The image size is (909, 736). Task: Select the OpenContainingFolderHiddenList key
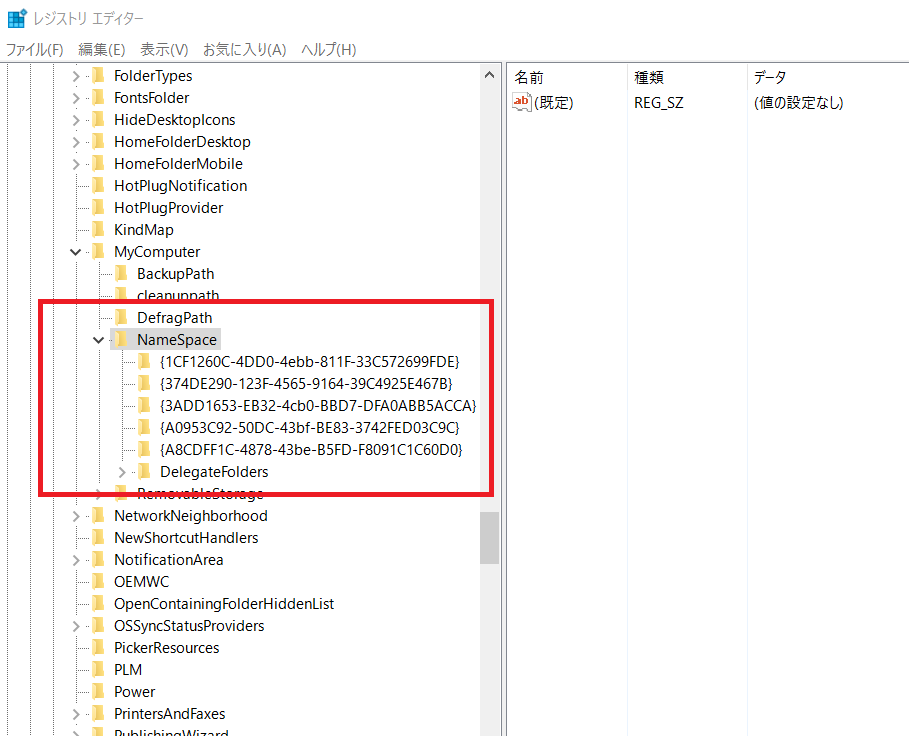pos(224,604)
